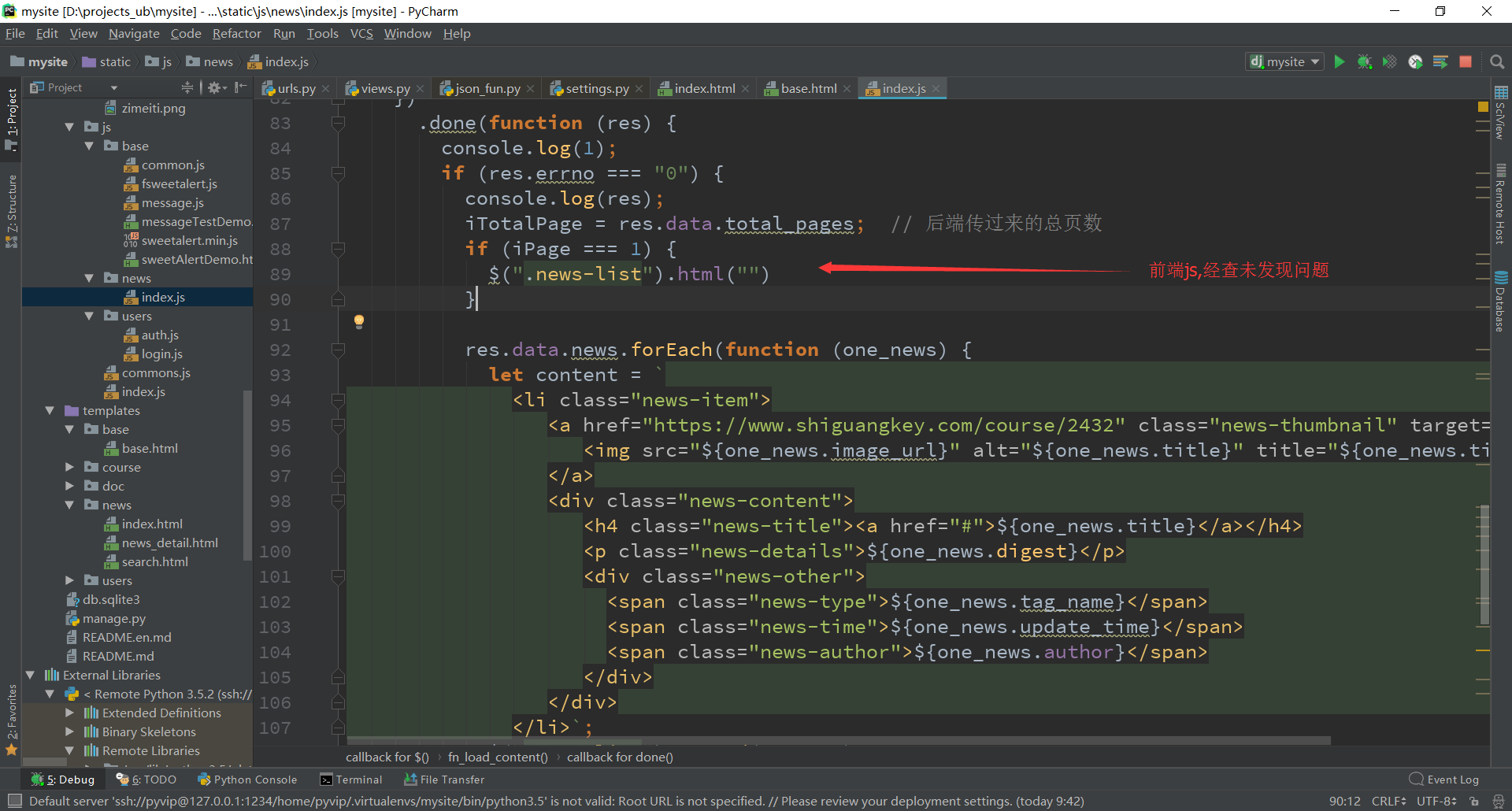This screenshot has height=811, width=1512.
Task: Expand the Binary Skeletons node
Action: 69,731
